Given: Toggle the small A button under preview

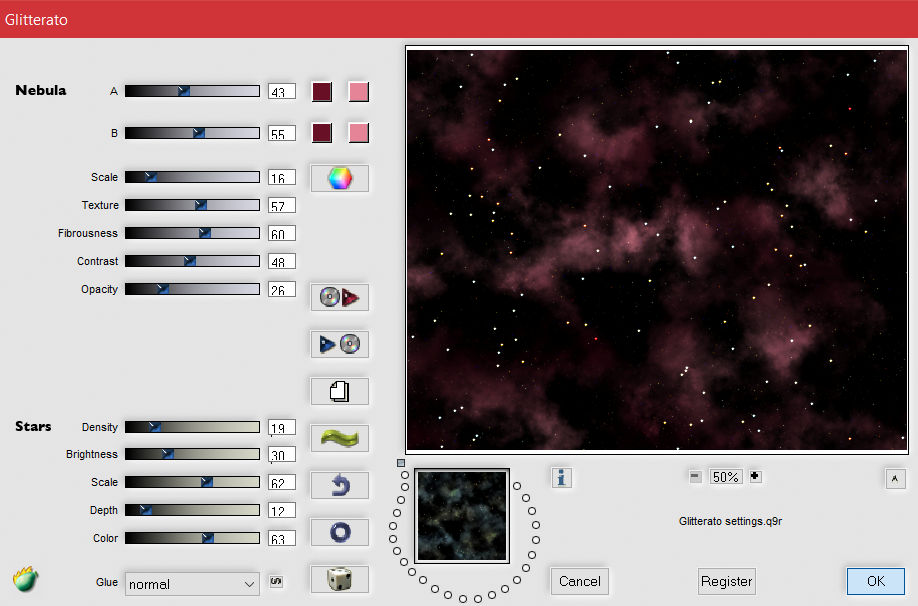Looking at the screenshot, I should pos(895,478).
